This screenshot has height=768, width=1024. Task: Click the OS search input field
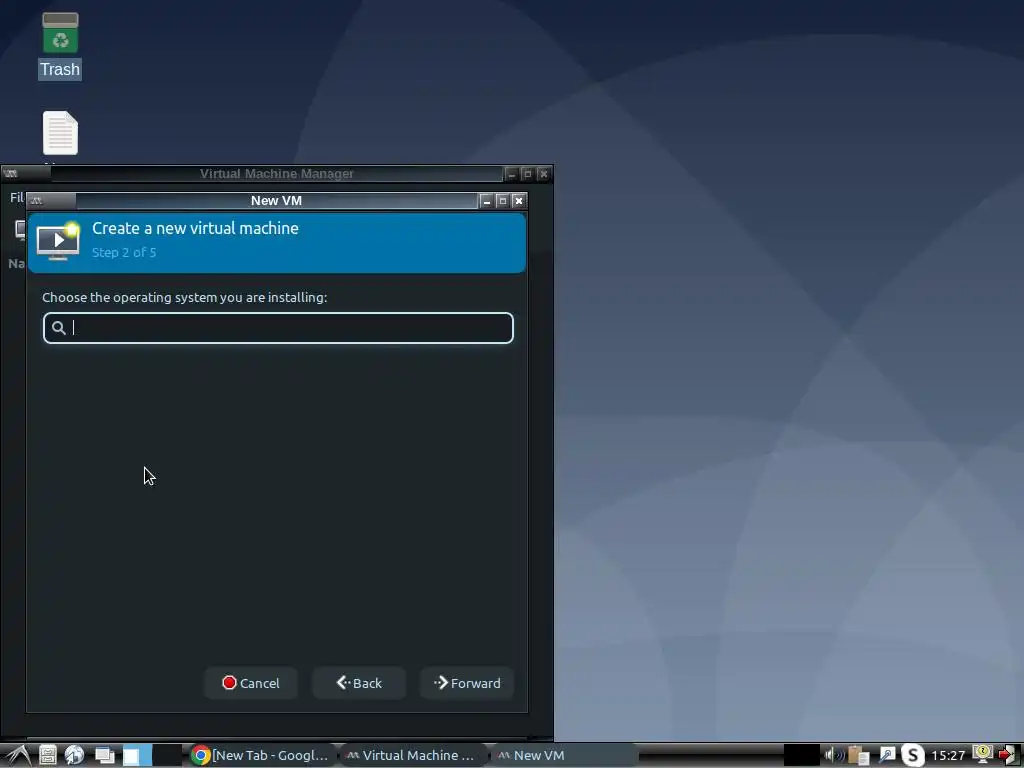278,328
